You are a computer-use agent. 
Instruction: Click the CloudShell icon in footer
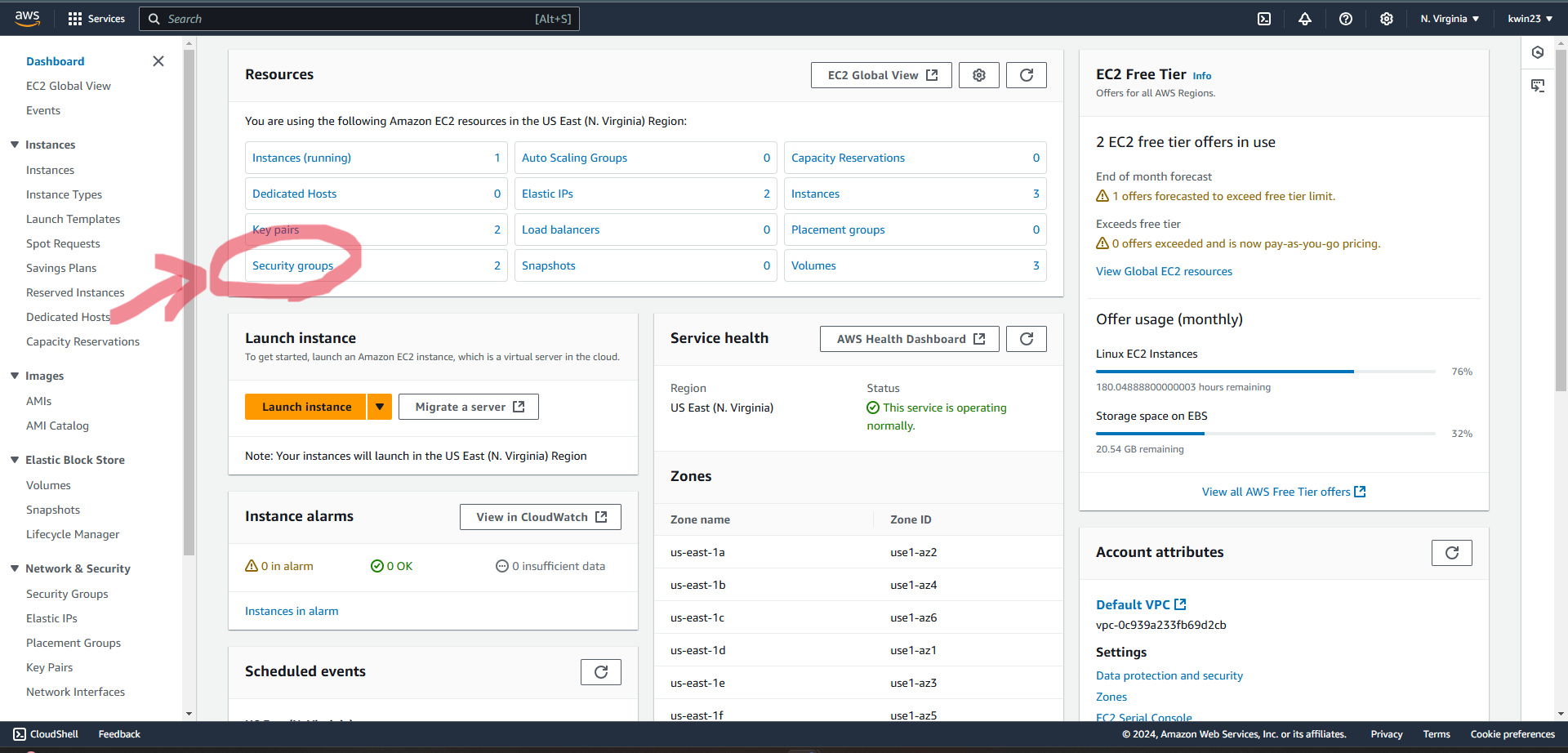[20, 734]
